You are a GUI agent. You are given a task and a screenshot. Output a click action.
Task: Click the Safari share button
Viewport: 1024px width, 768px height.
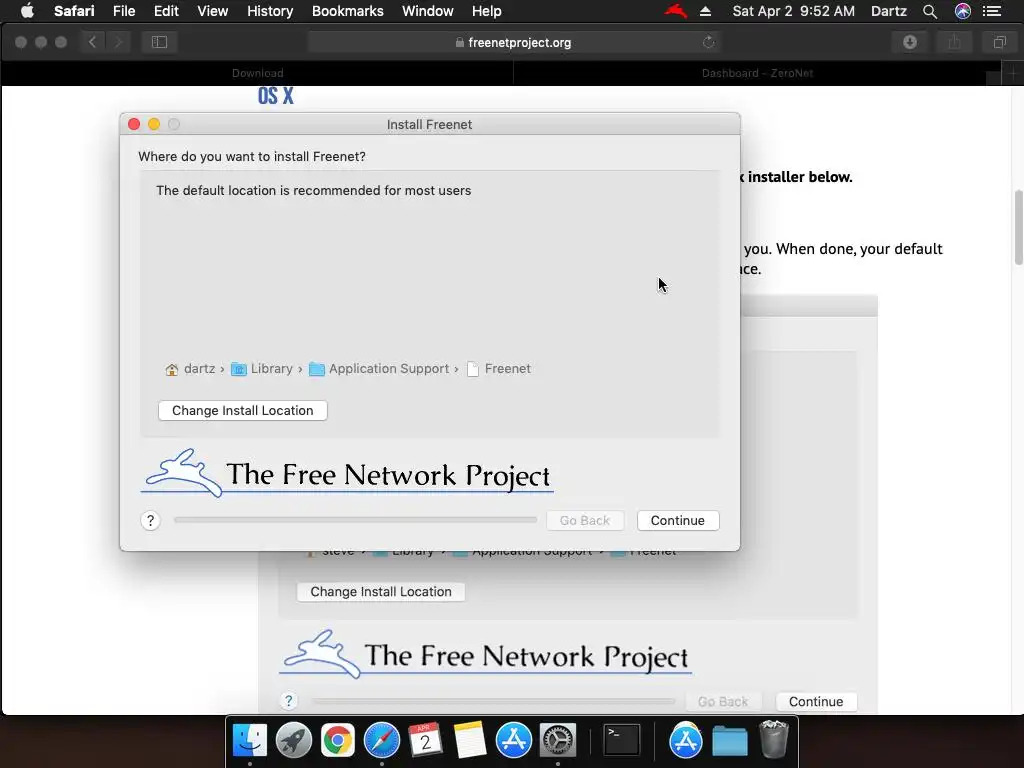click(x=954, y=42)
